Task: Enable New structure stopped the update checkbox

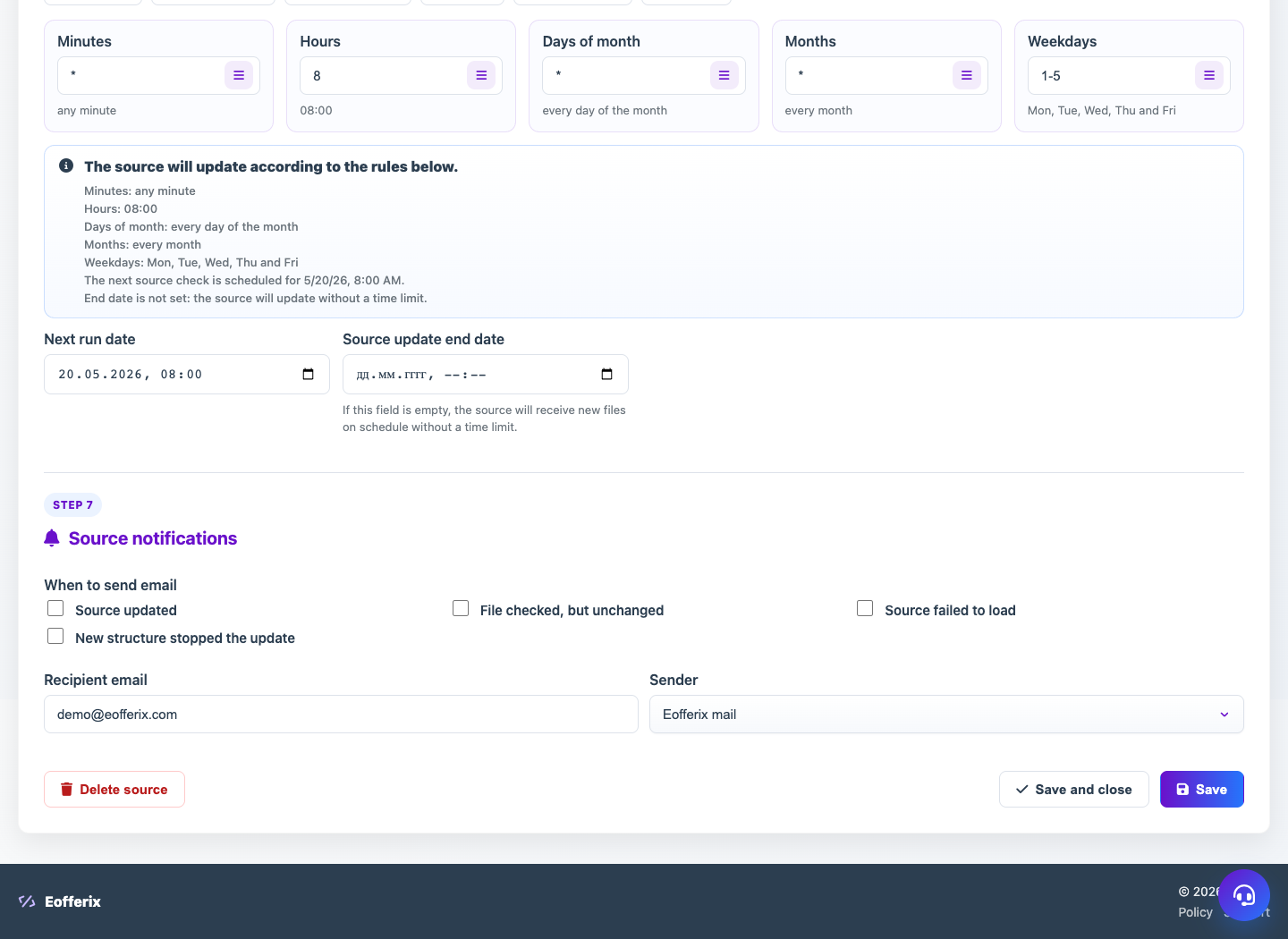Action: point(55,636)
